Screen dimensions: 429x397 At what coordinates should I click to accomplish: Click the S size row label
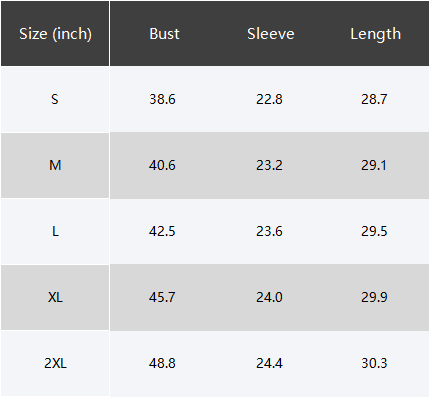pos(55,99)
